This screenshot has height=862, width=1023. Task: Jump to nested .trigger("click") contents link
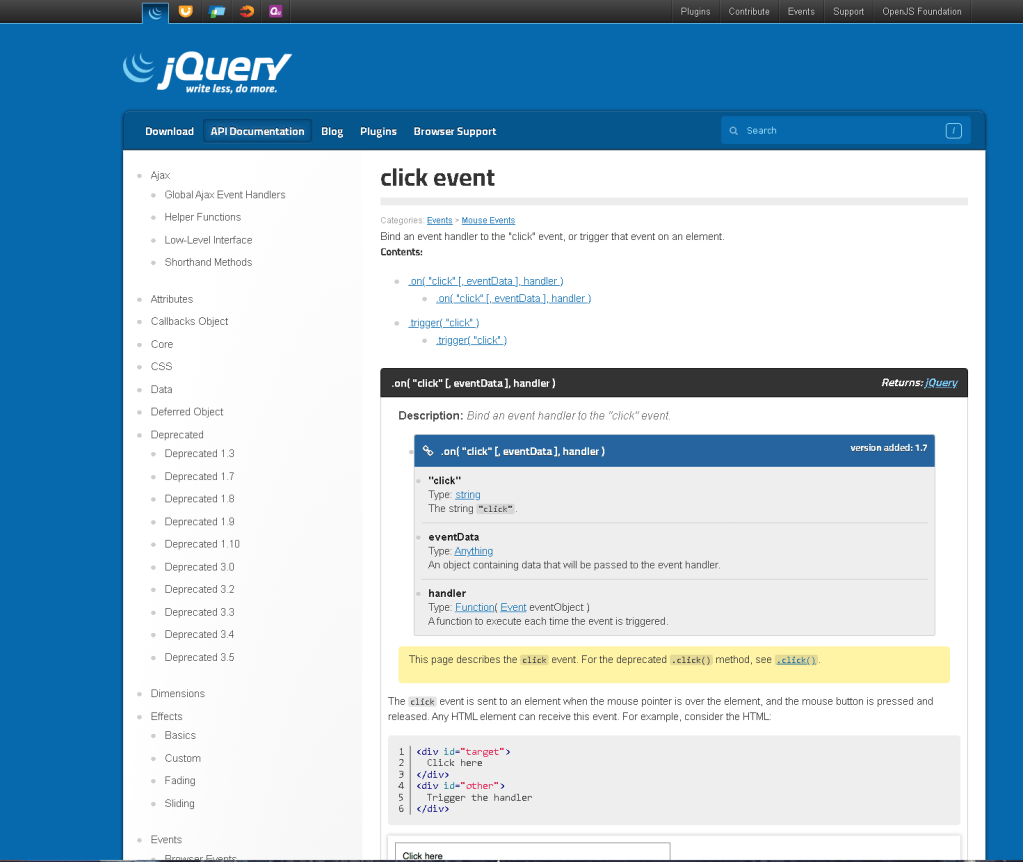pyautogui.click(x=472, y=340)
